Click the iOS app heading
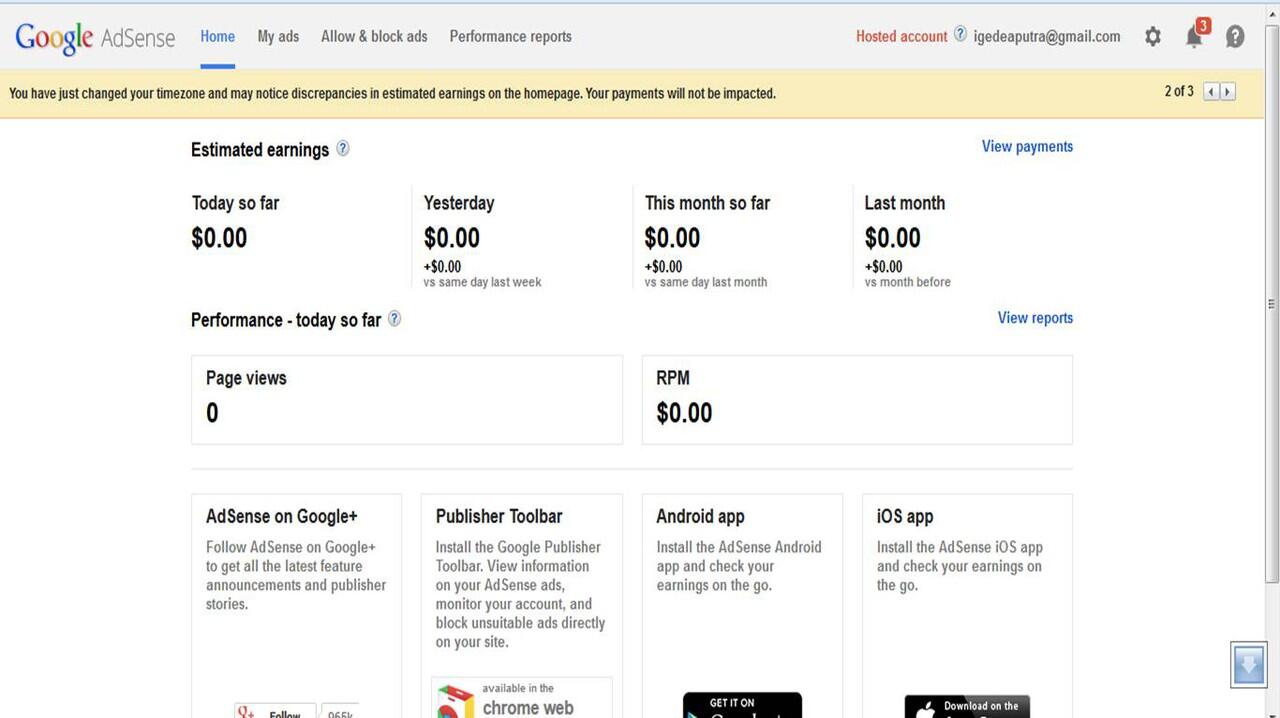Viewport: 1280px width, 718px height. point(905,517)
